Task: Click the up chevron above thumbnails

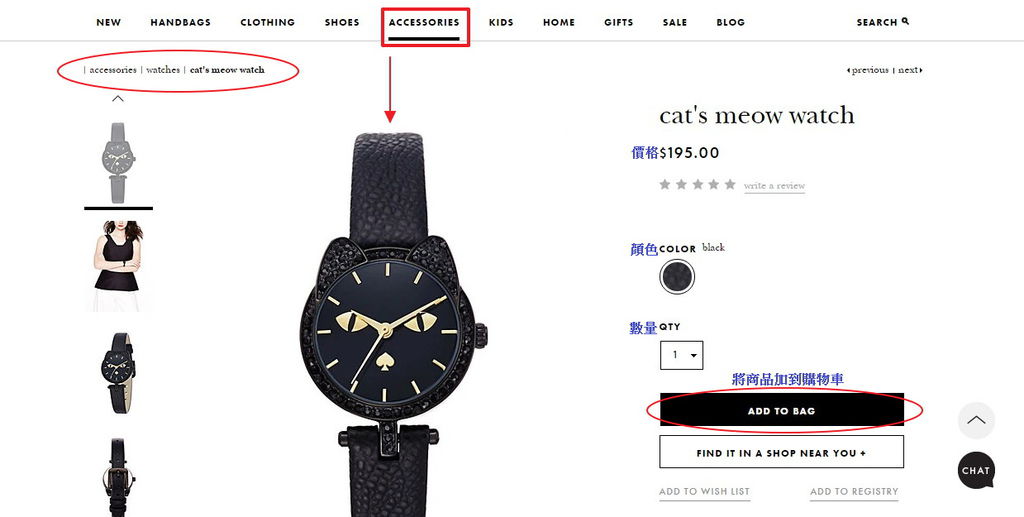Action: (118, 99)
